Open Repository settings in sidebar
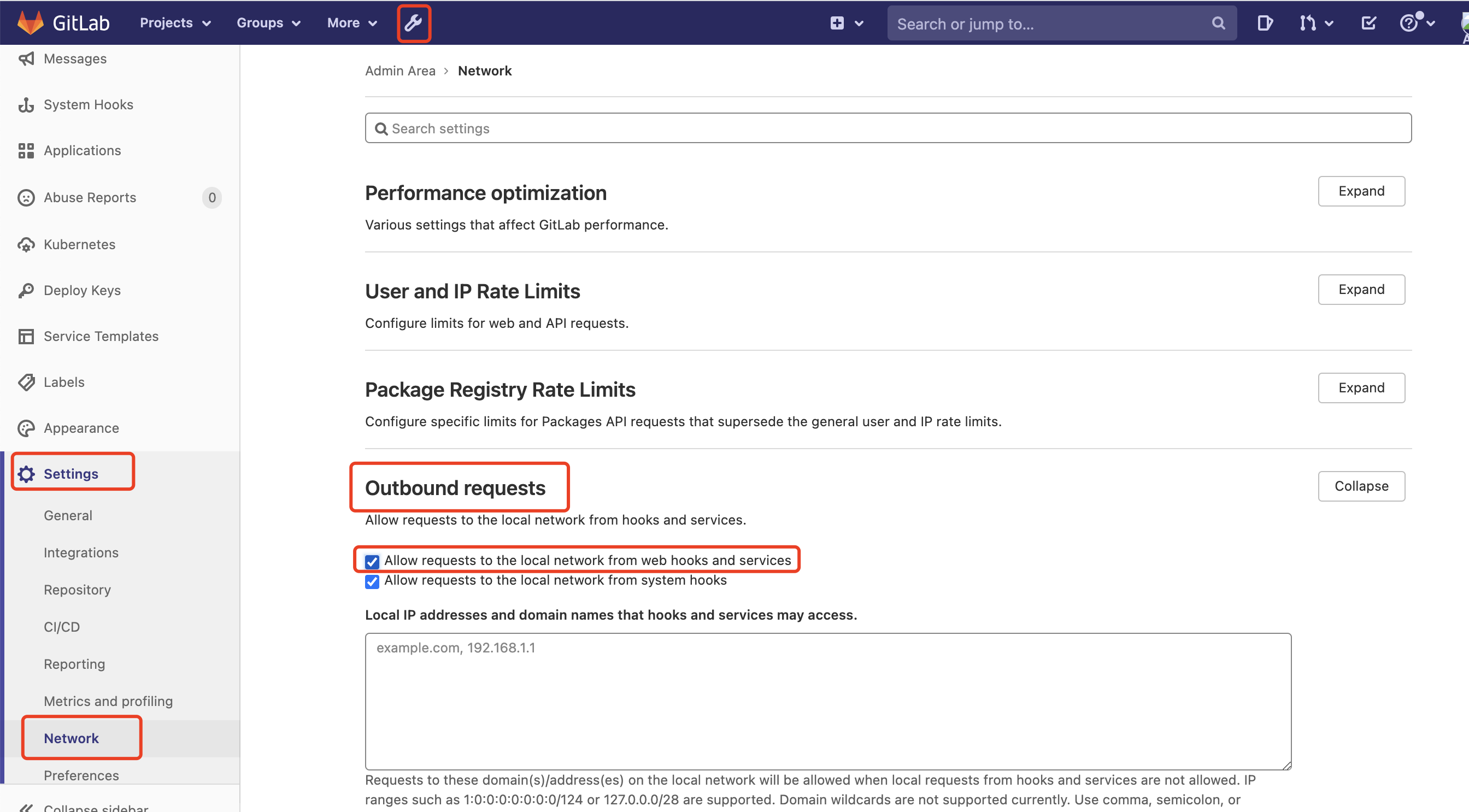Screen dimensions: 1469x812 point(77,590)
